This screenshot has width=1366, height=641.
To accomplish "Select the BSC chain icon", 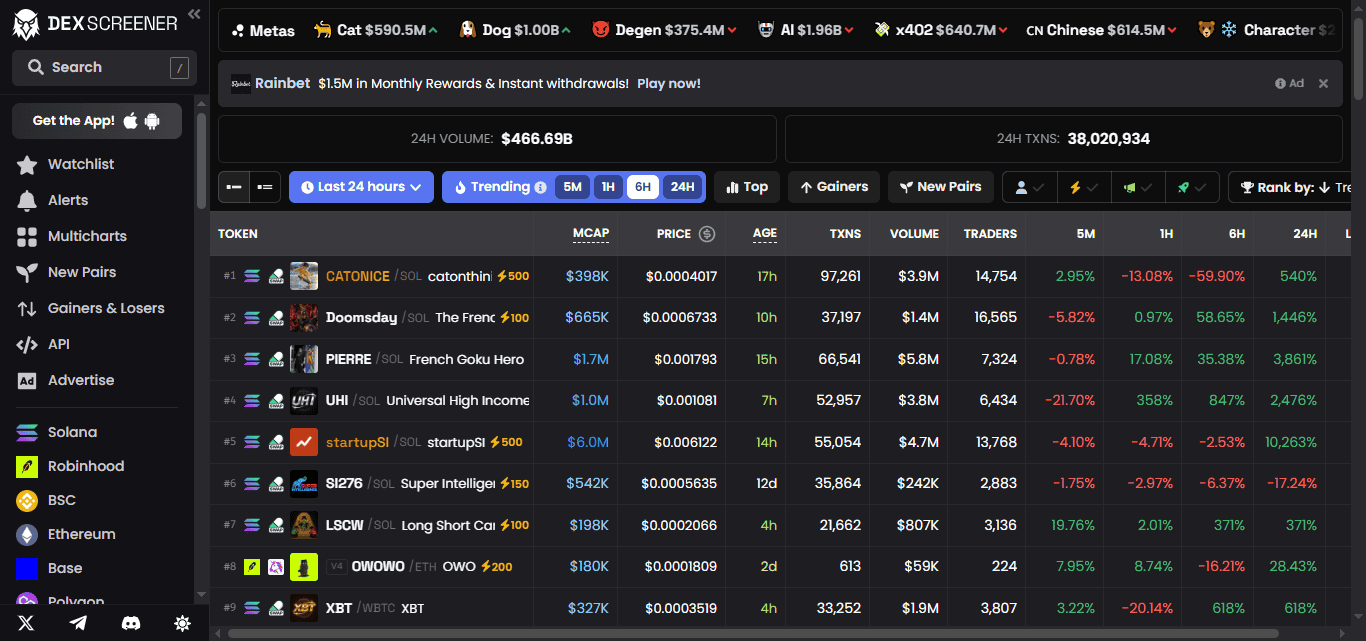I will pyautogui.click(x=27, y=500).
